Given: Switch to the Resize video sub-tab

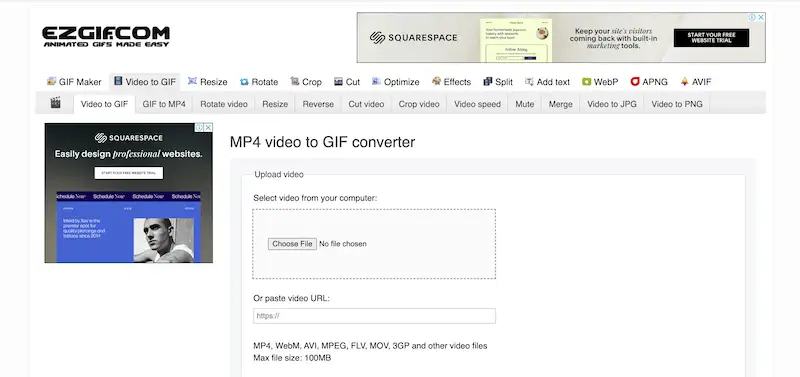Looking at the screenshot, I should [x=275, y=104].
